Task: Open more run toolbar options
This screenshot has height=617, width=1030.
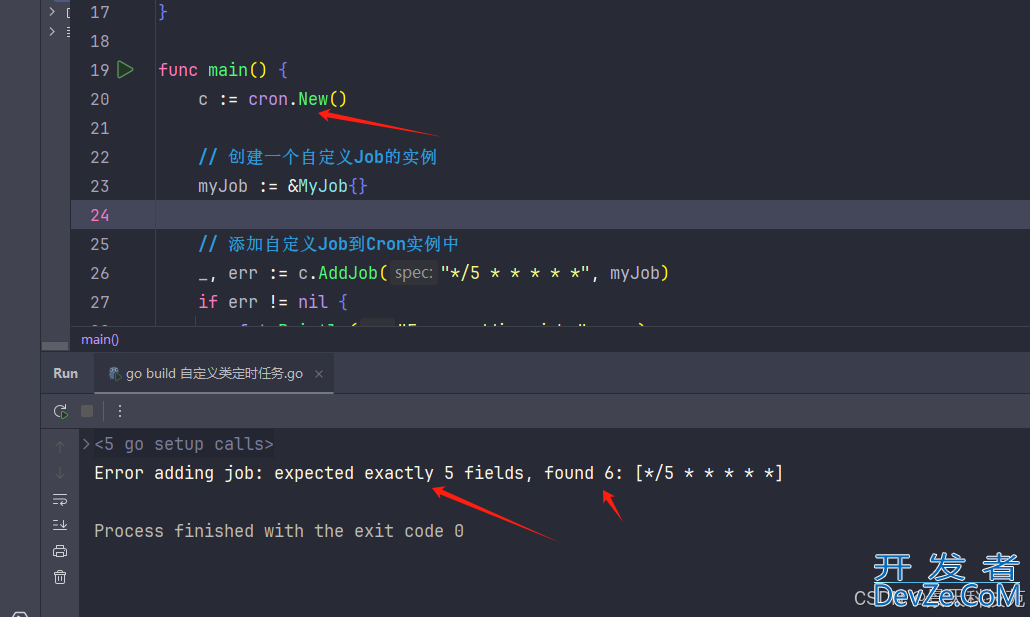Action: (x=120, y=411)
